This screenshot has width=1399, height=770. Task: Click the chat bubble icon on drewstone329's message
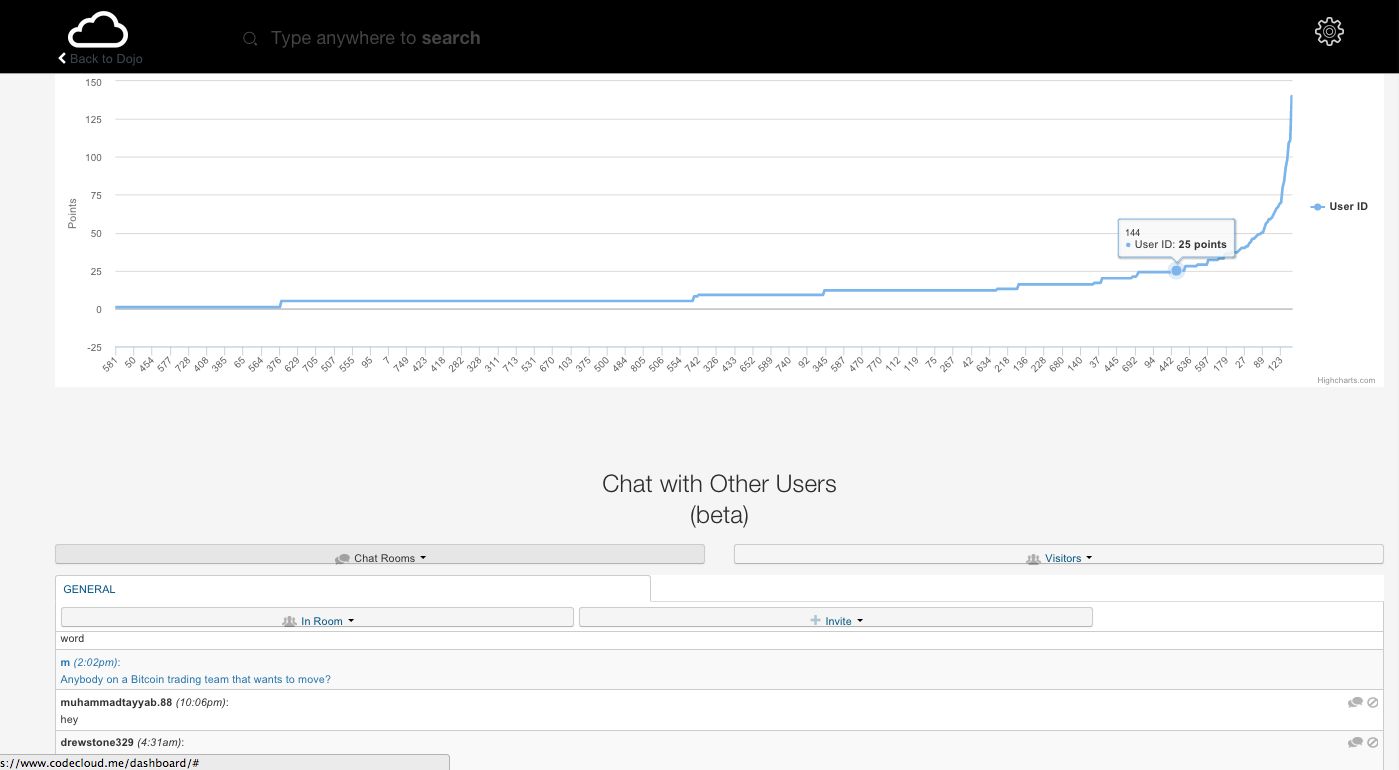tap(1355, 742)
